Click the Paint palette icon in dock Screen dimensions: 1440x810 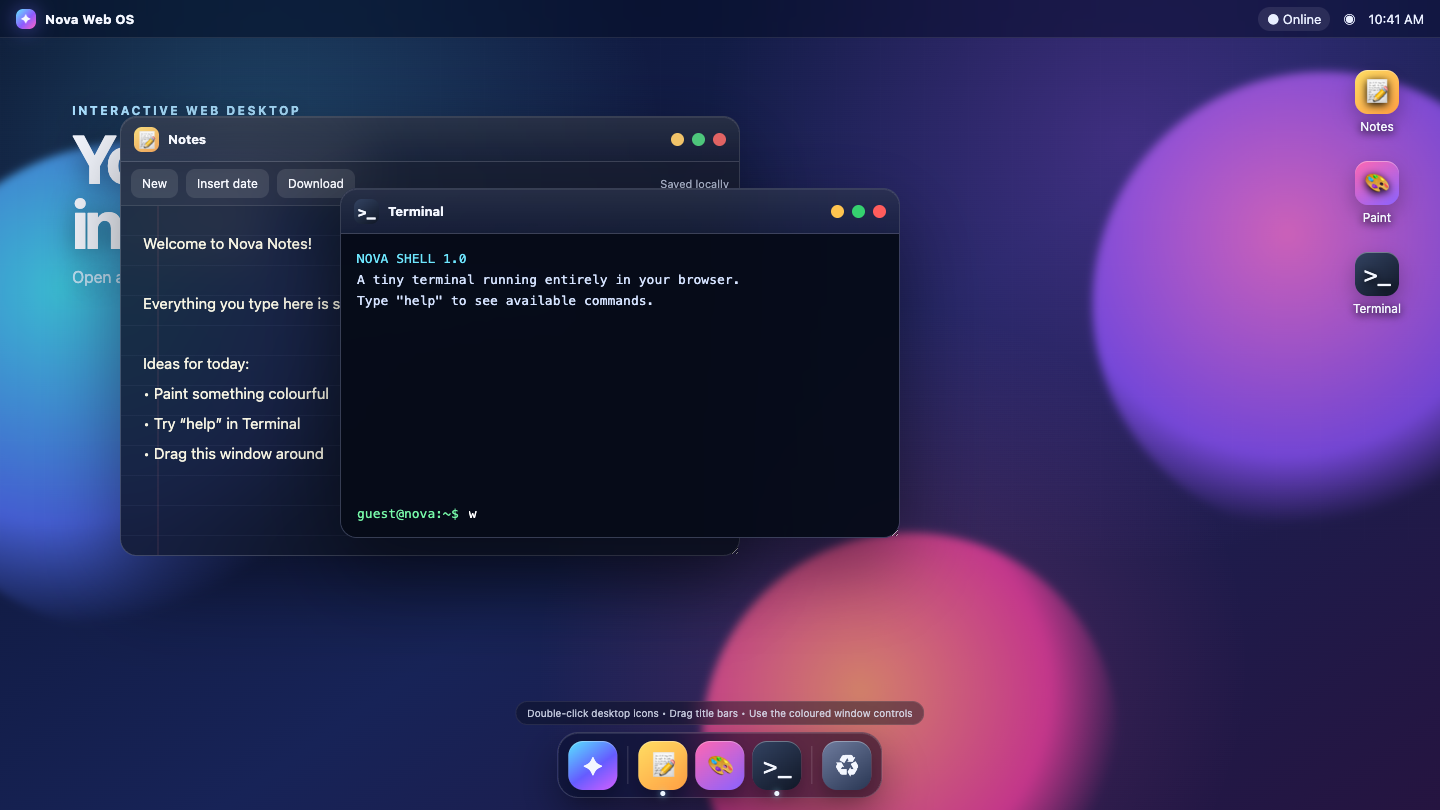pyautogui.click(x=720, y=766)
